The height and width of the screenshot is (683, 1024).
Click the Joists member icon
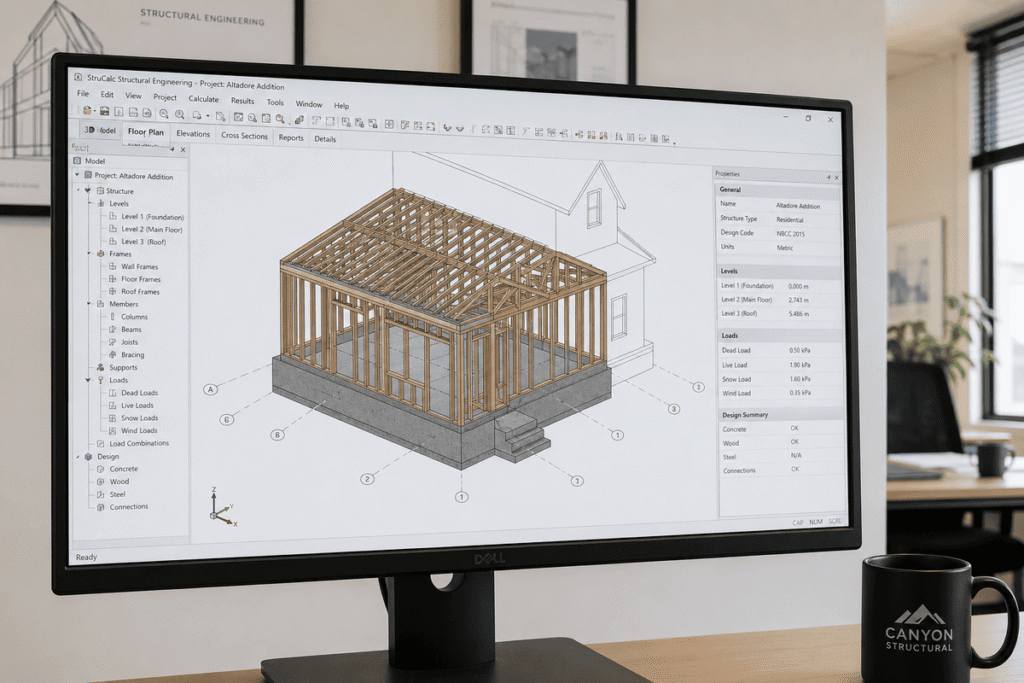coord(112,342)
